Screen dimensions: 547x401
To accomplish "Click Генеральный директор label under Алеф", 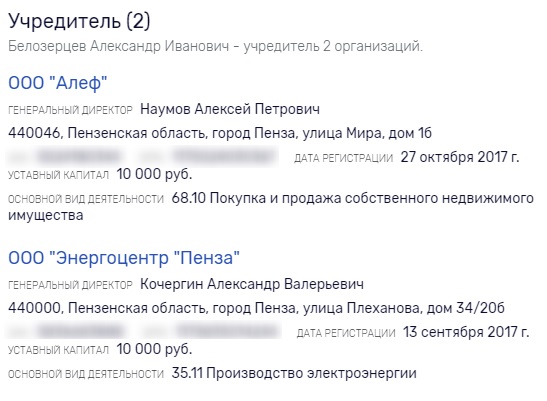I will (70, 110).
